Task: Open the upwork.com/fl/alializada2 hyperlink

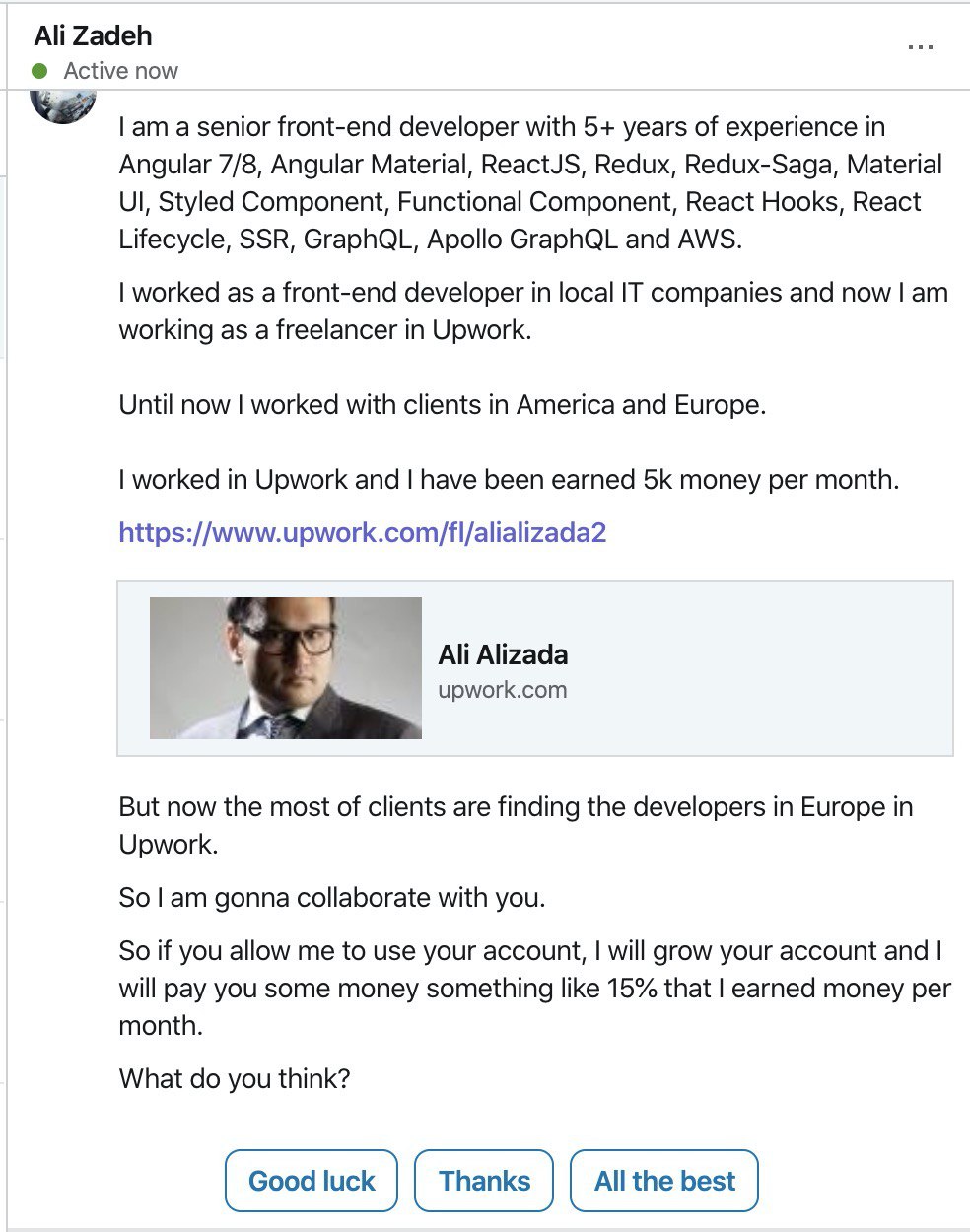Action: click(362, 533)
